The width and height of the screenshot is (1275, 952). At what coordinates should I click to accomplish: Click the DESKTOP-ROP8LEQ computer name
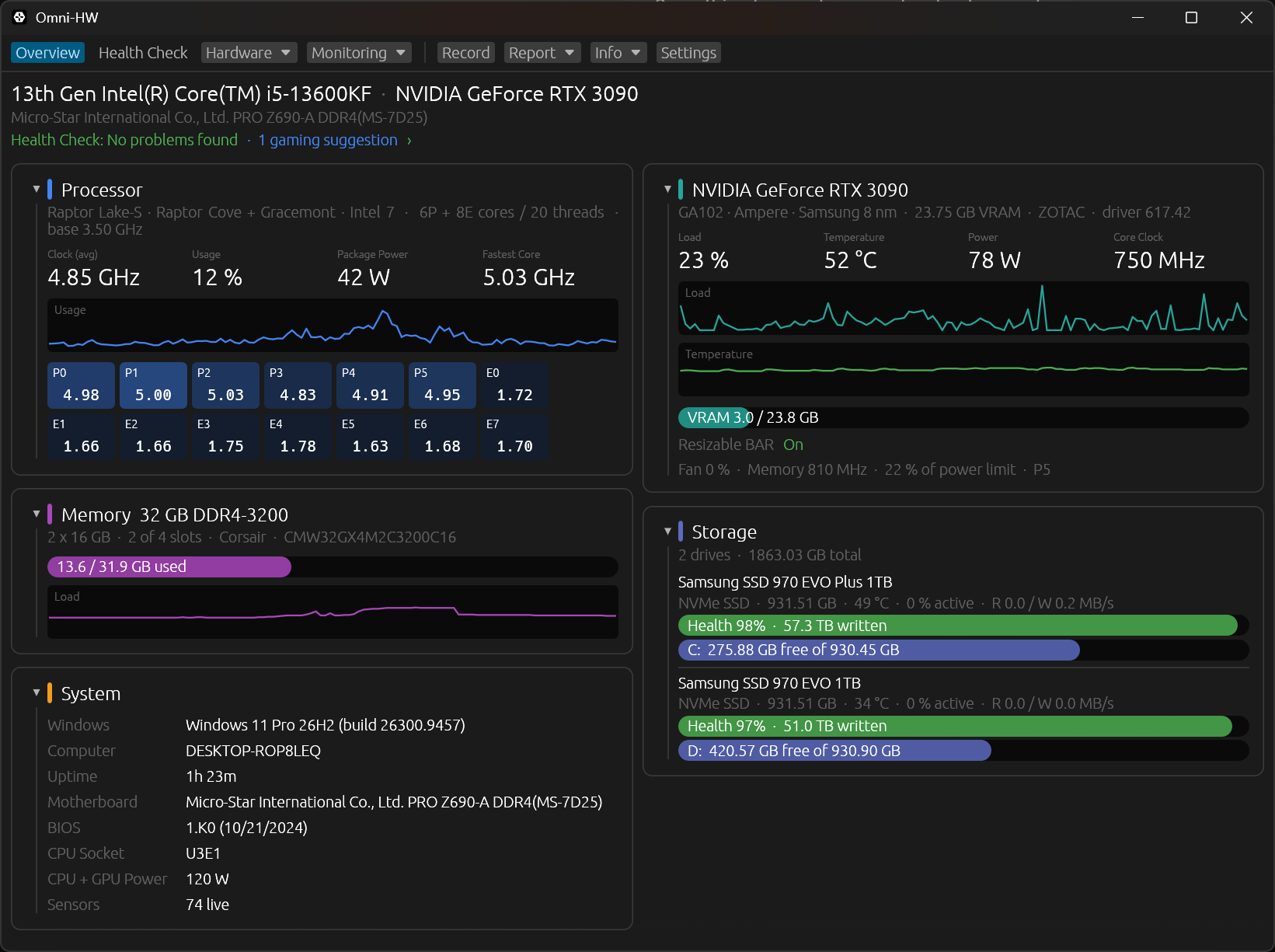(x=253, y=751)
